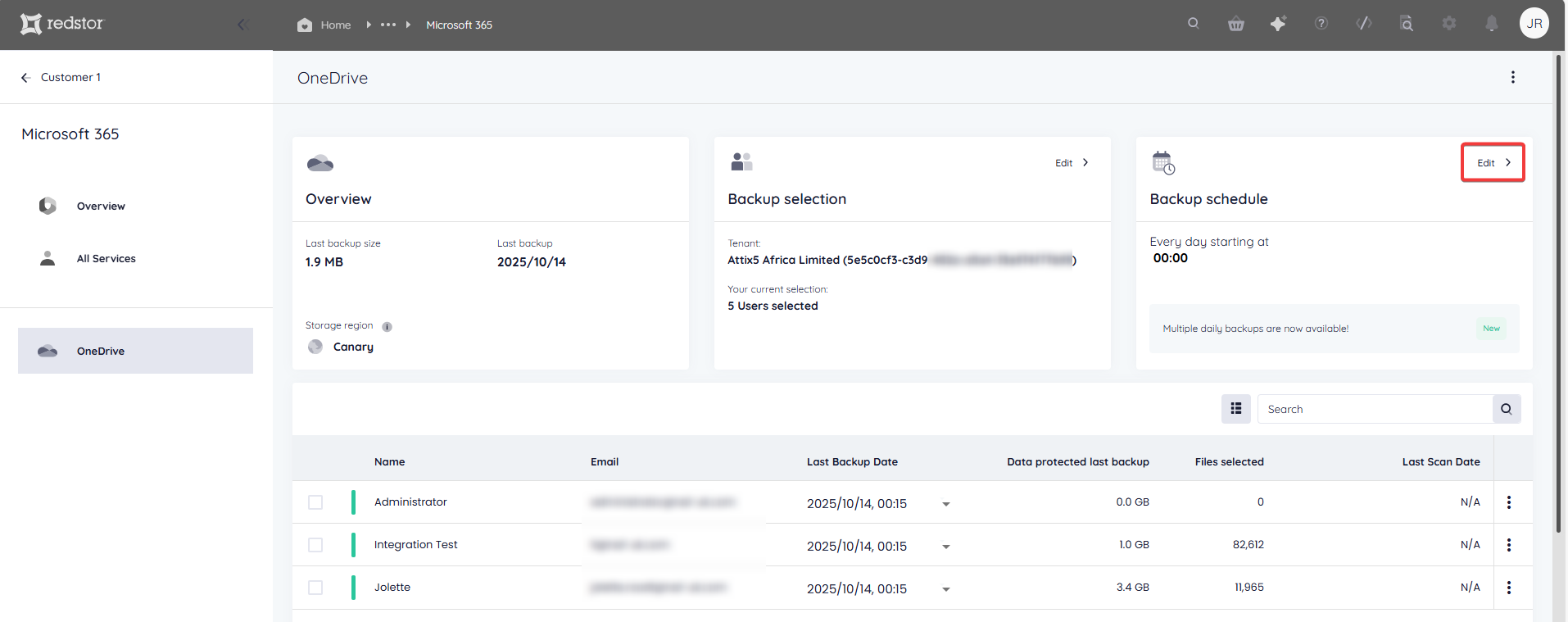The height and width of the screenshot is (622, 1568).
Task: Click the Backup selection users icon
Action: (741, 161)
